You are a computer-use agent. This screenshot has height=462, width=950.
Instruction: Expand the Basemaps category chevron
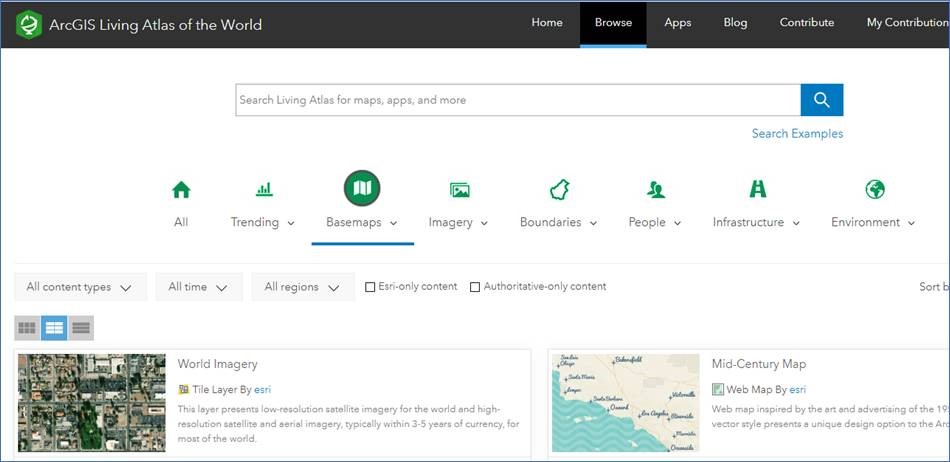click(394, 223)
